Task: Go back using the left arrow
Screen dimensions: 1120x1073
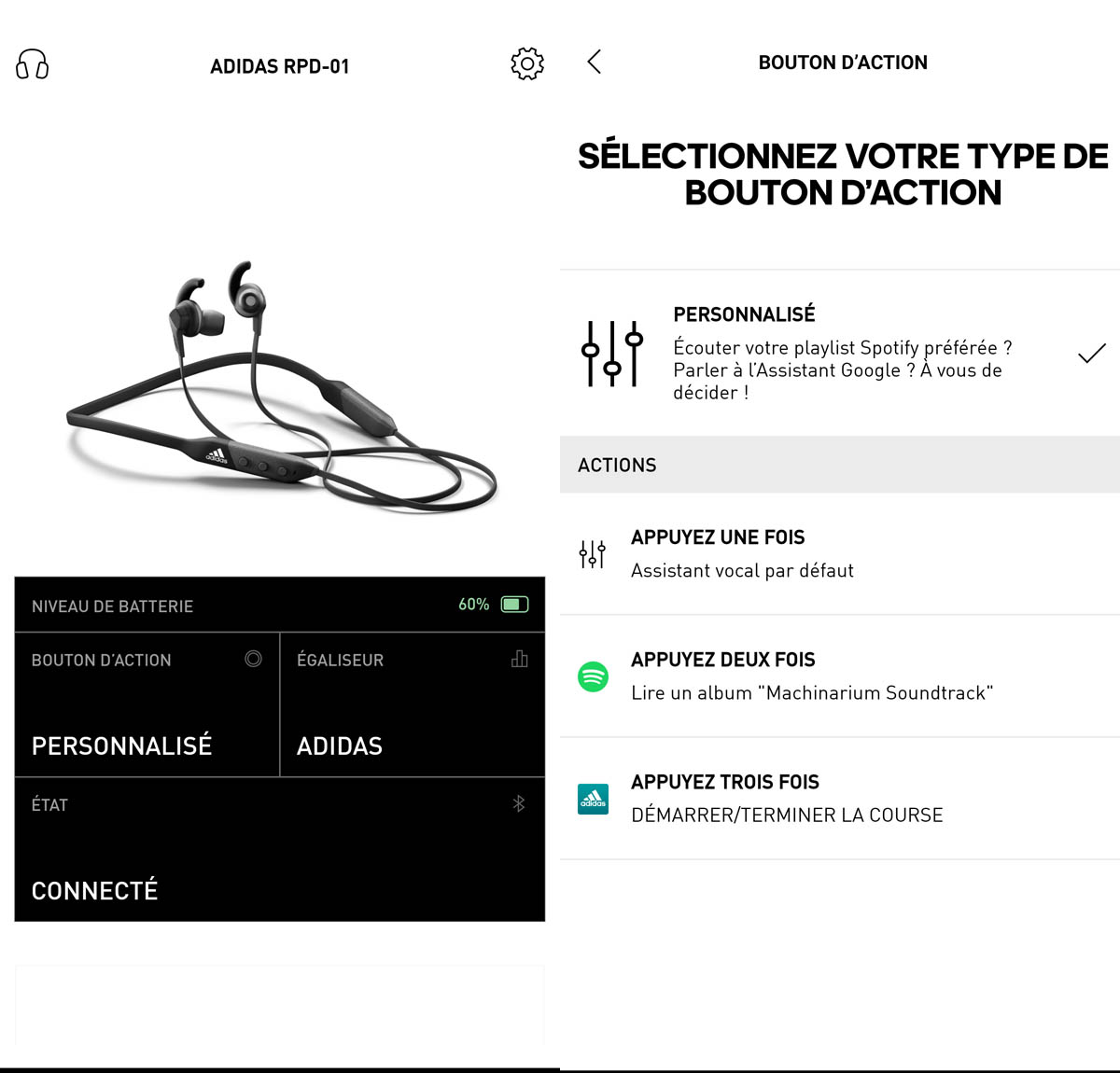Action: tap(595, 62)
